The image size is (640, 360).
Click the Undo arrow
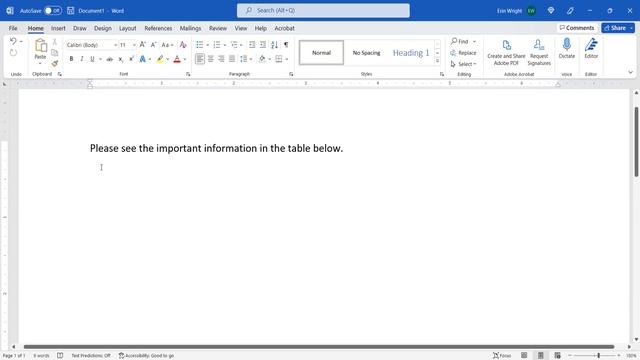click(13, 41)
